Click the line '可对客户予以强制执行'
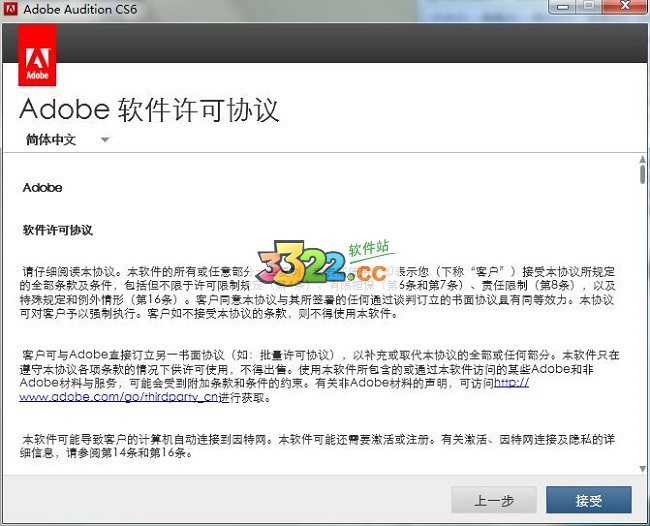The width and height of the screenshot is (650, 526). [209, 314]
